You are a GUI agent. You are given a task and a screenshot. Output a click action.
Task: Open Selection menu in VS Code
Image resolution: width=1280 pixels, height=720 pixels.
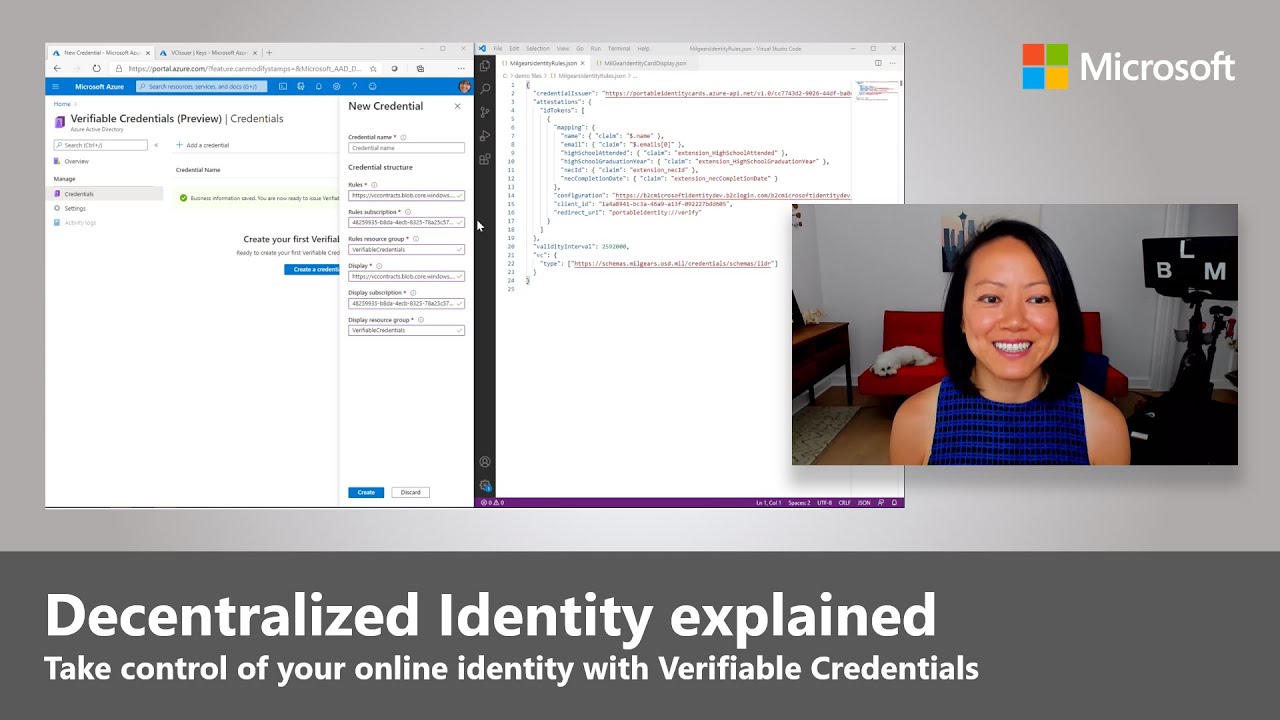tap(538, 48)
